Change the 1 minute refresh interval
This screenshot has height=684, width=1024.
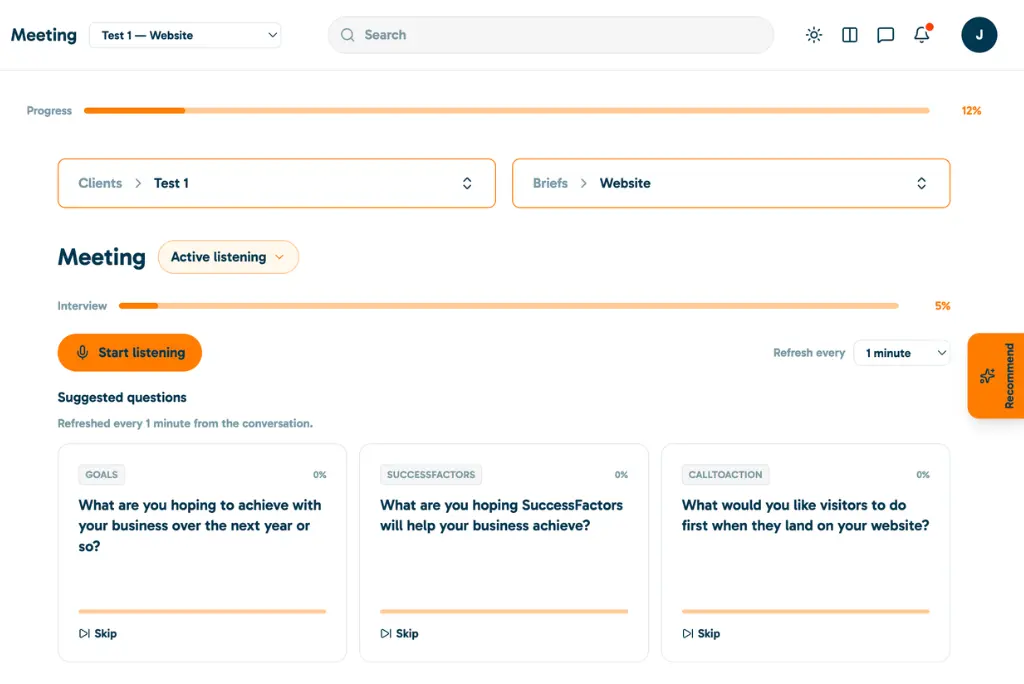click(x=902, y=353)
